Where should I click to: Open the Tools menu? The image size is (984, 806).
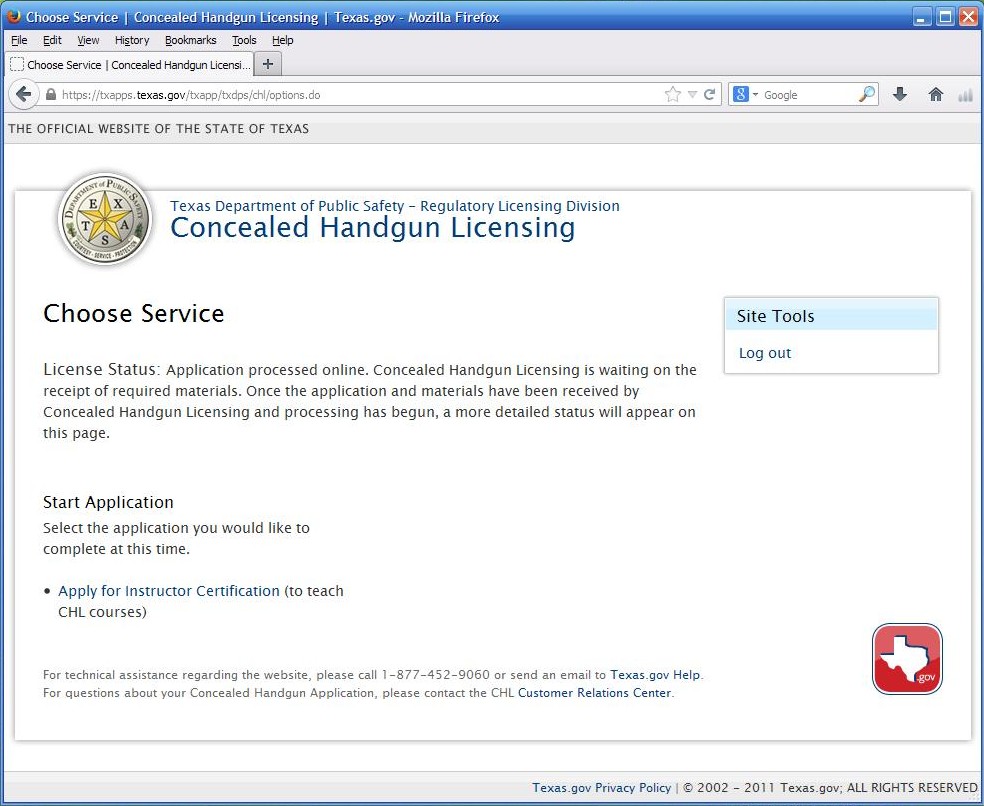244,40
